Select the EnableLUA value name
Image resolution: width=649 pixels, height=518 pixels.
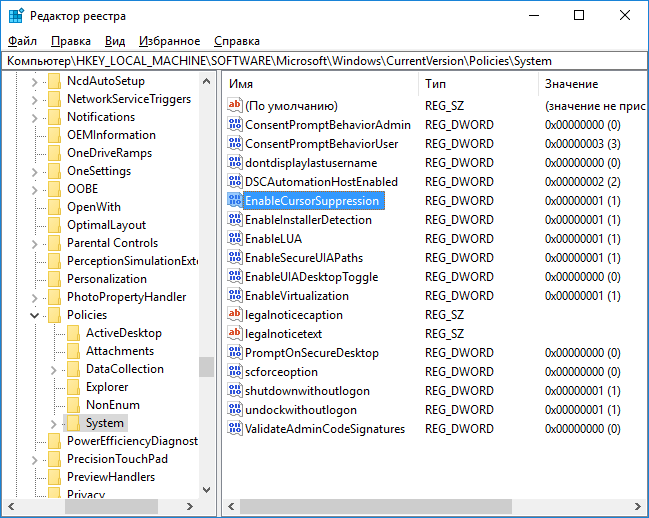(x=273, y=239)
